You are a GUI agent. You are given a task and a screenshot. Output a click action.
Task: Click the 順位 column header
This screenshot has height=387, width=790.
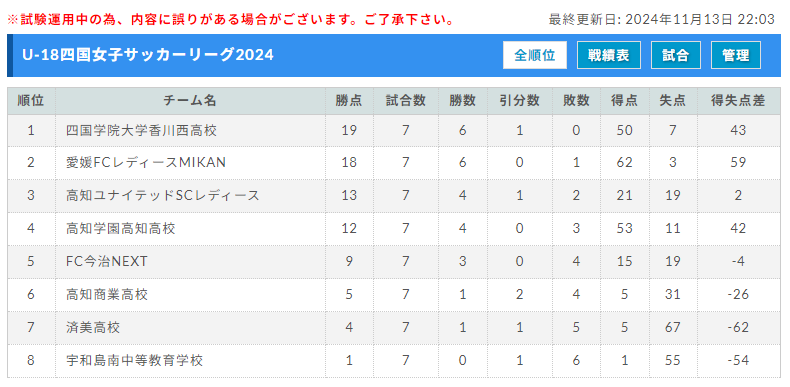pos(31,101)
